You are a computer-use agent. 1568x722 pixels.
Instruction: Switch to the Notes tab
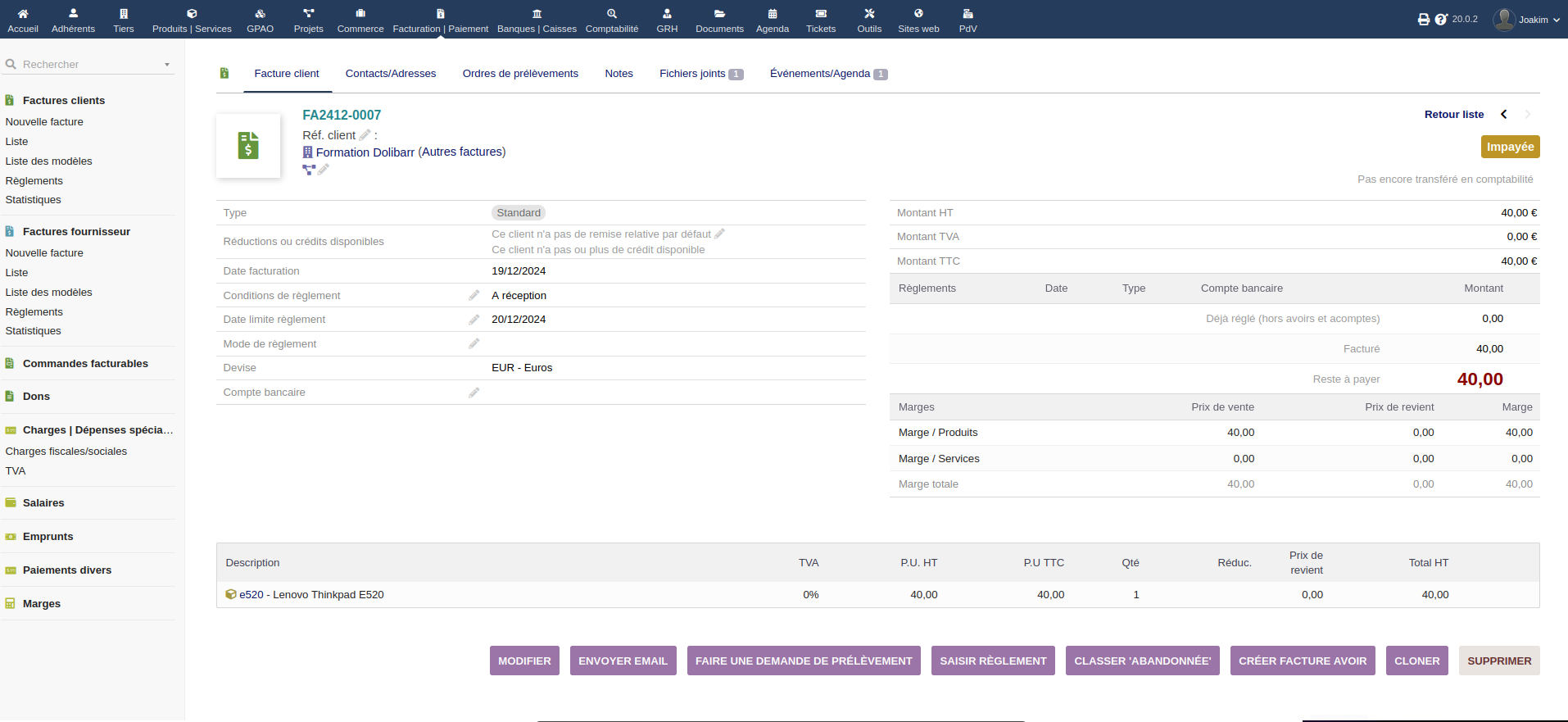pyautogui.click(x=619, y=74)
